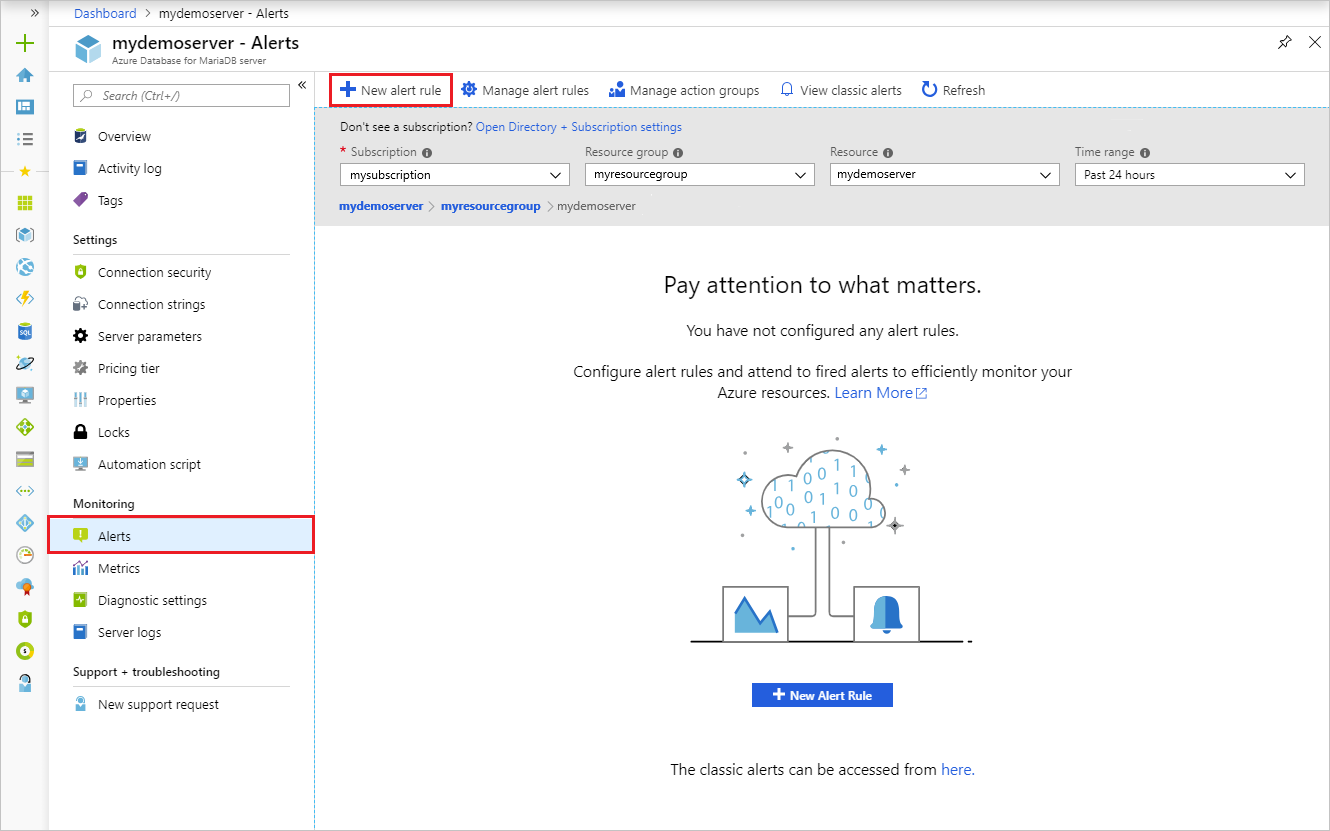Open SQL databases icon in sidebar
This screenshot has width=1330, height=831.
[x=25, y=331]
